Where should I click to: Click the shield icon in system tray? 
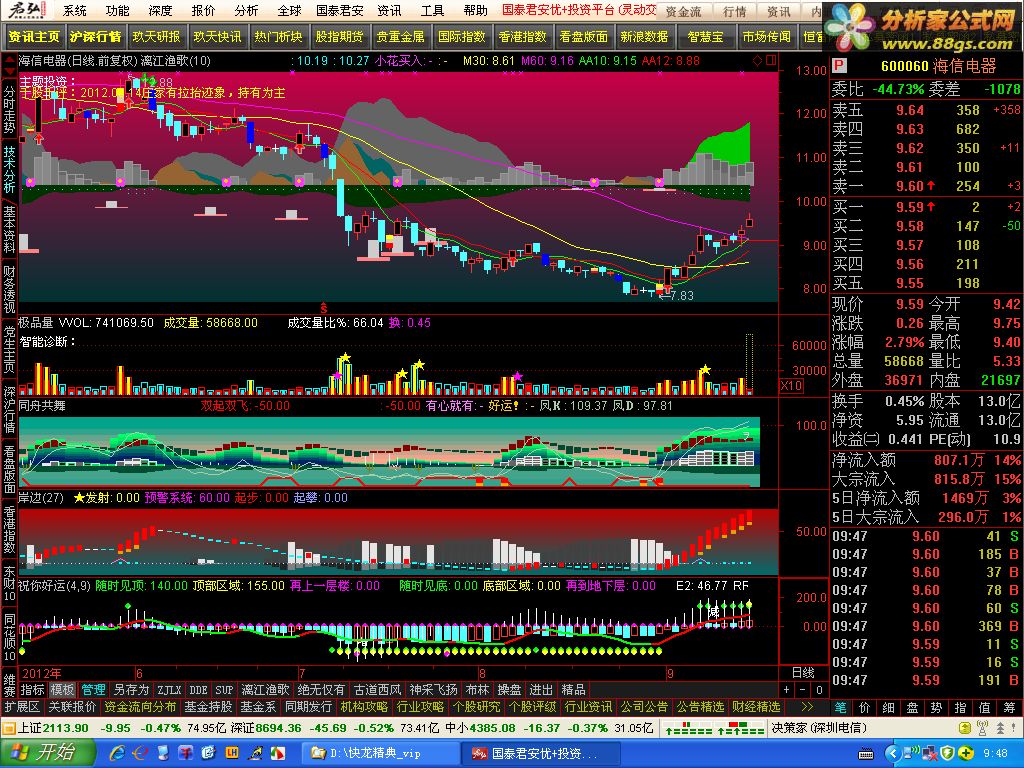[948, 753]
